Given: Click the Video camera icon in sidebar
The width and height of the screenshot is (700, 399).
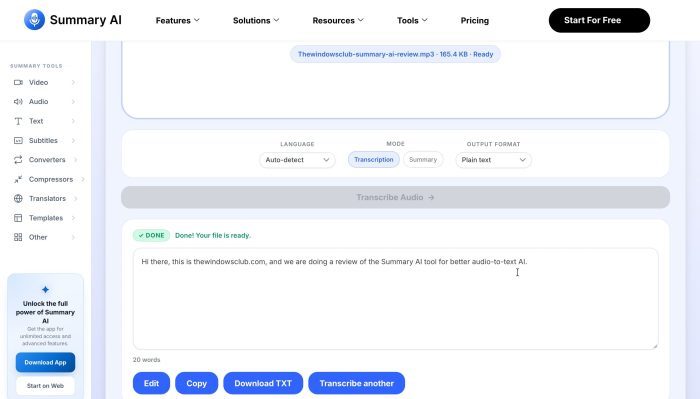Looking at the screenshot, I should pyautogui.click(x=18, y=82).
